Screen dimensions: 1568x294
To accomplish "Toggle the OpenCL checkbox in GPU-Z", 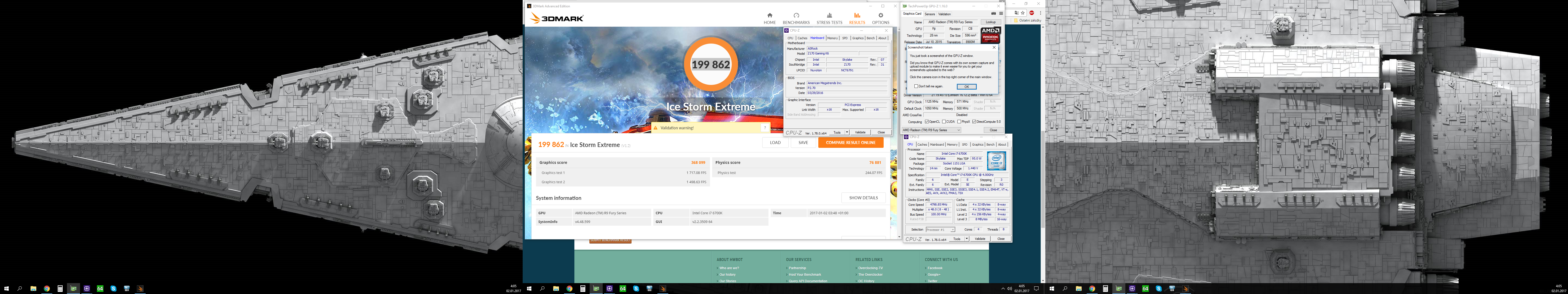I will (x=927, y=122).
